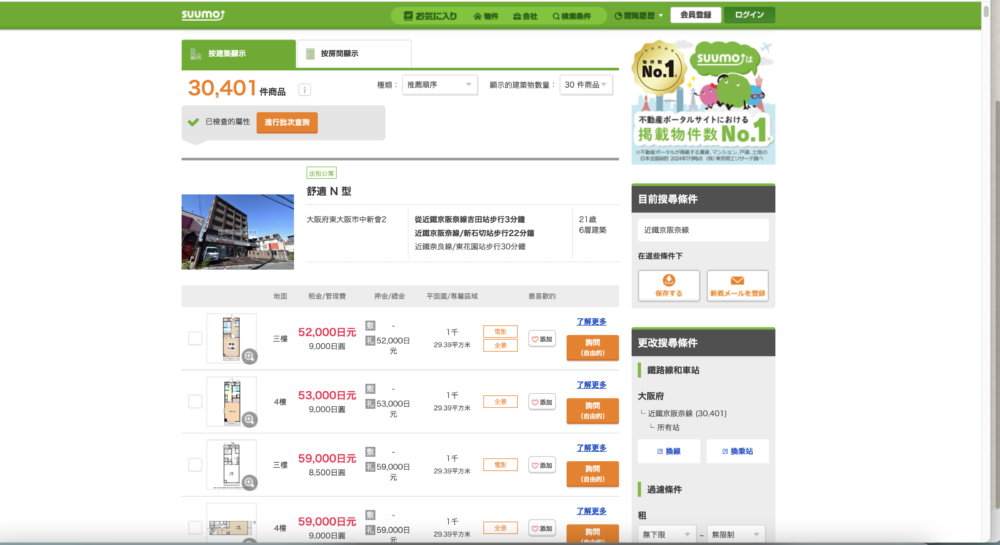Open the rent minimum 無下限 dropdown
1000x545 pixels.
tap(669, 535)
